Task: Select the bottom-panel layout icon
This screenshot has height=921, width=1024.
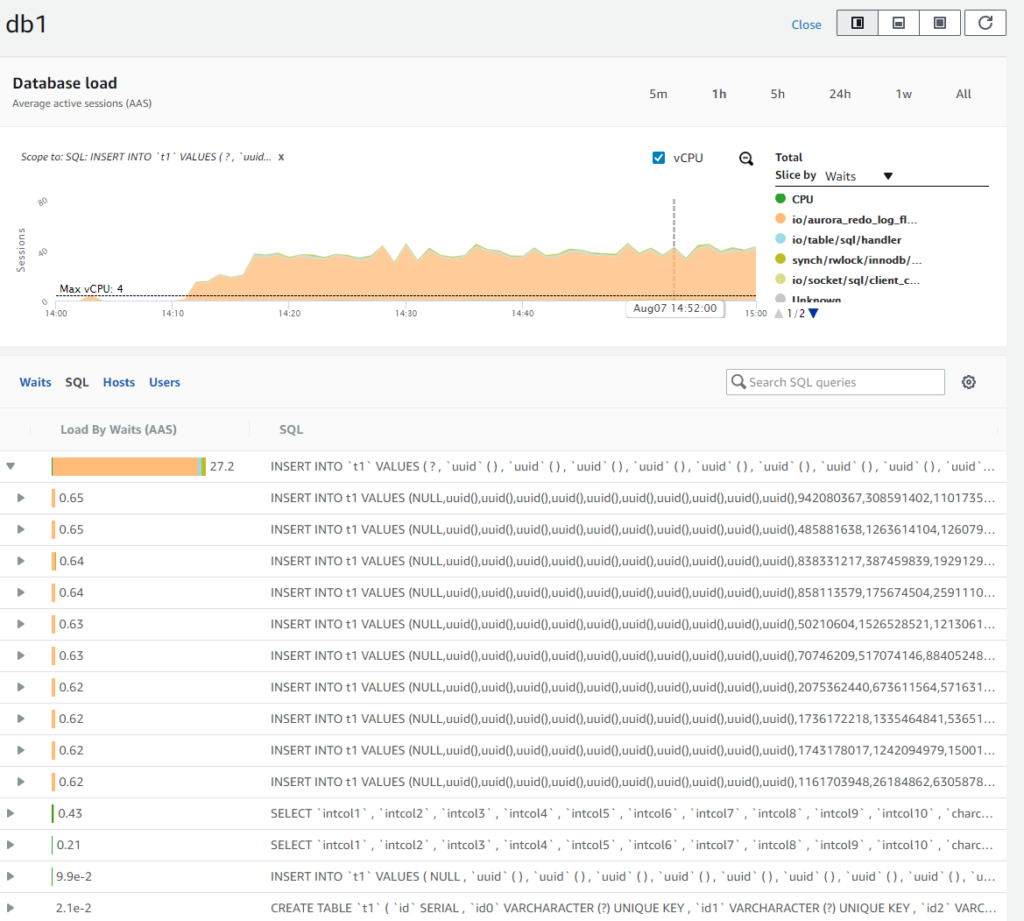Action: (x=899, y=23)
